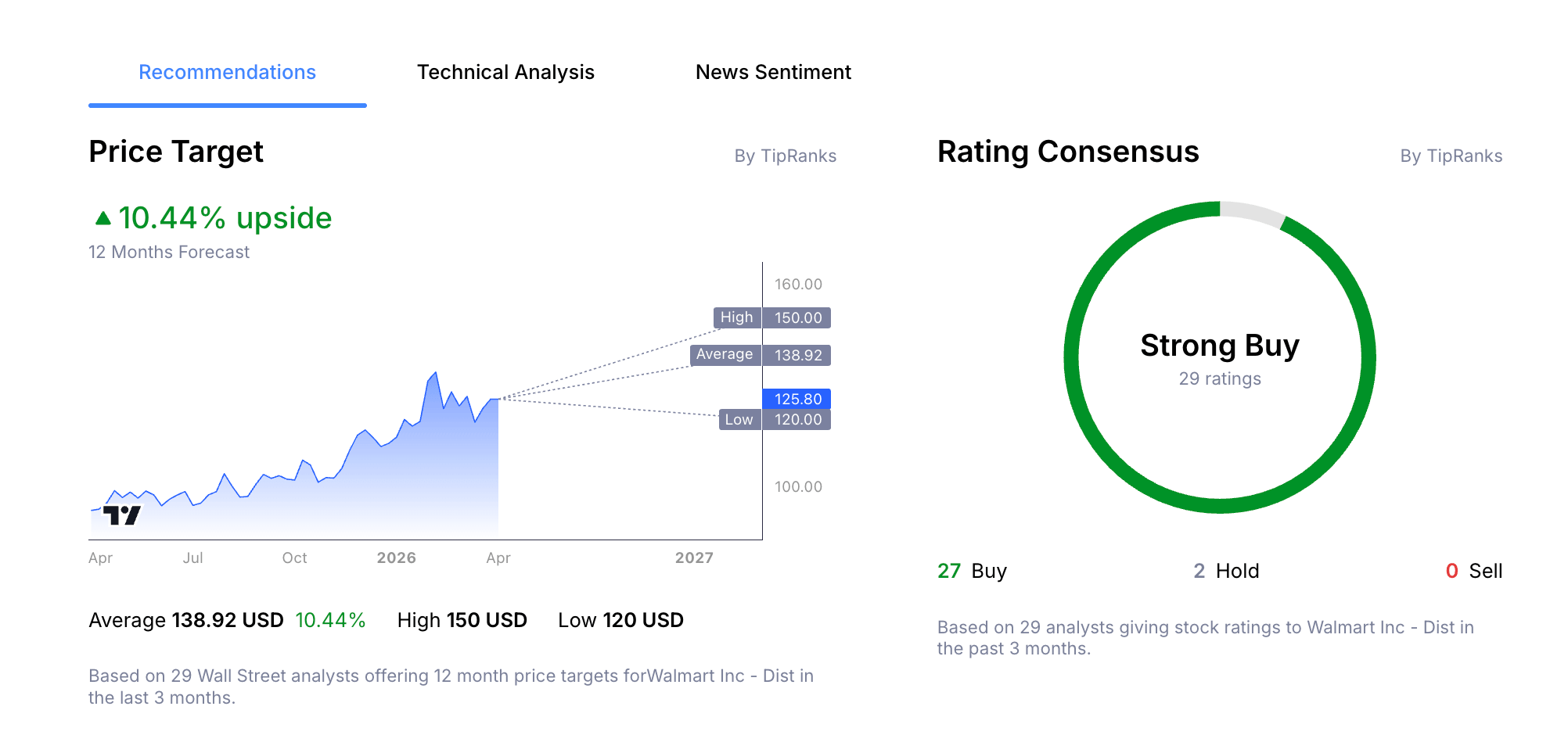Switch to the Technical Analysis tab

point(506,72)
